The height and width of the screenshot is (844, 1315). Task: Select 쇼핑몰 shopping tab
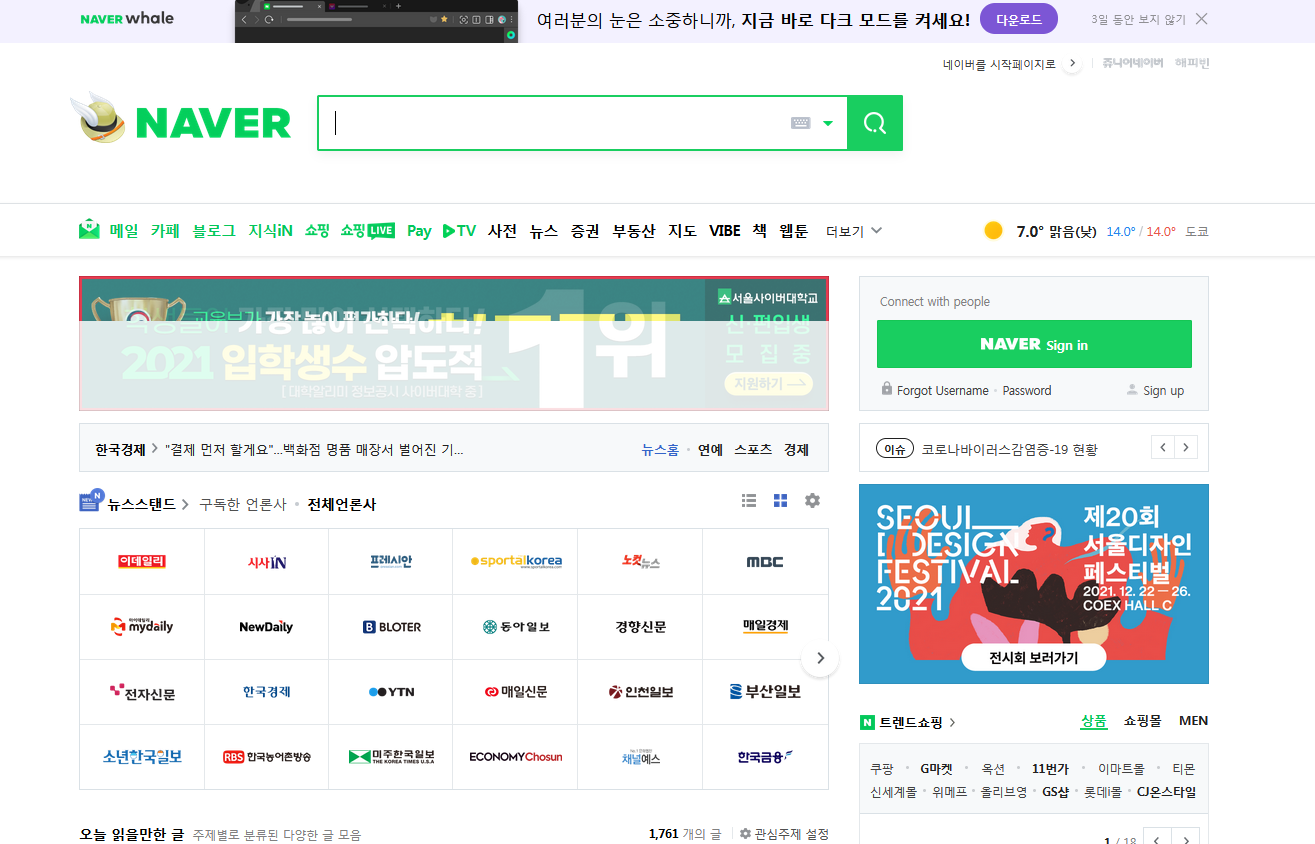(1142, 721)
